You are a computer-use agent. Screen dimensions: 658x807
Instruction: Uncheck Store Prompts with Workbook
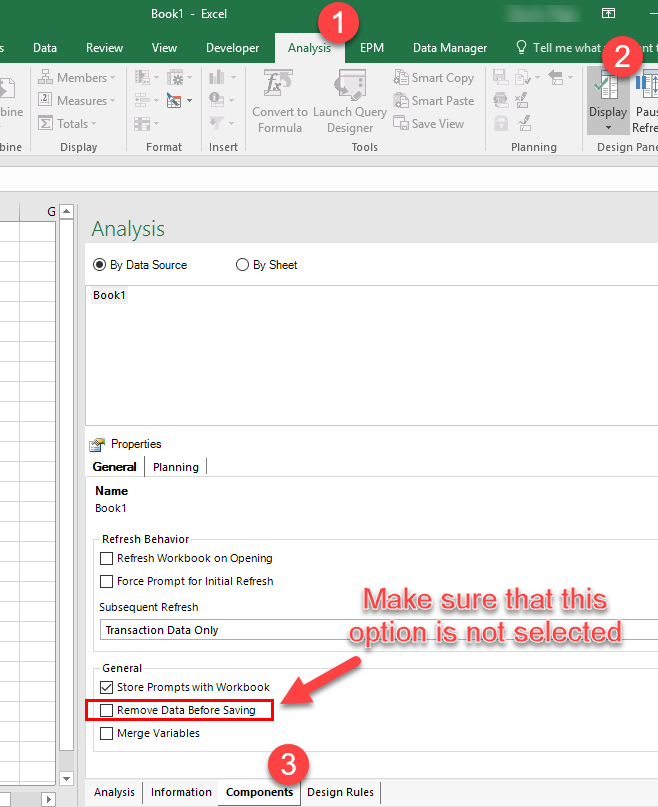pos(106,688)
